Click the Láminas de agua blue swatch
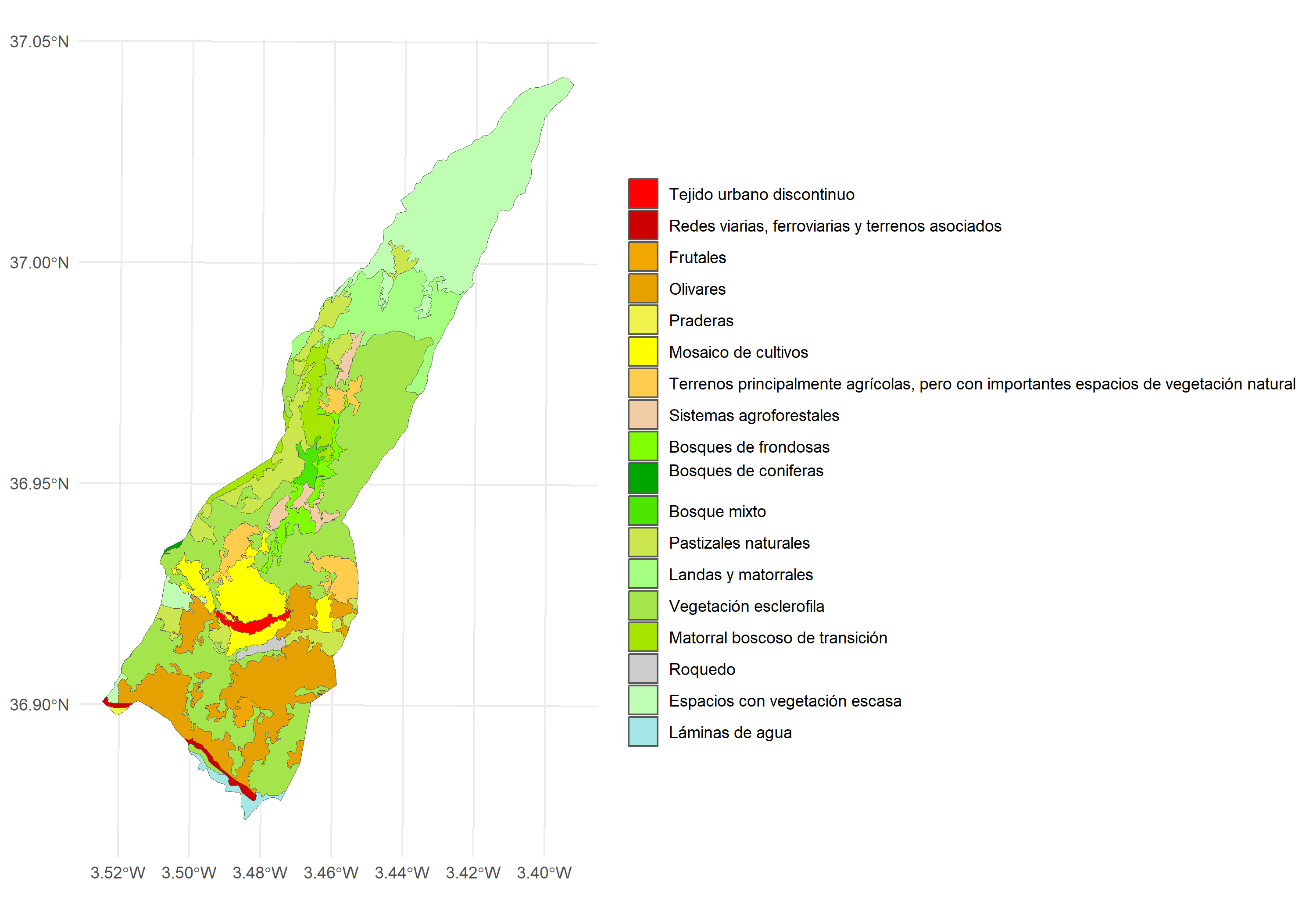Image resolution: width=1316 pixels, height=921 pixels. 643,732
